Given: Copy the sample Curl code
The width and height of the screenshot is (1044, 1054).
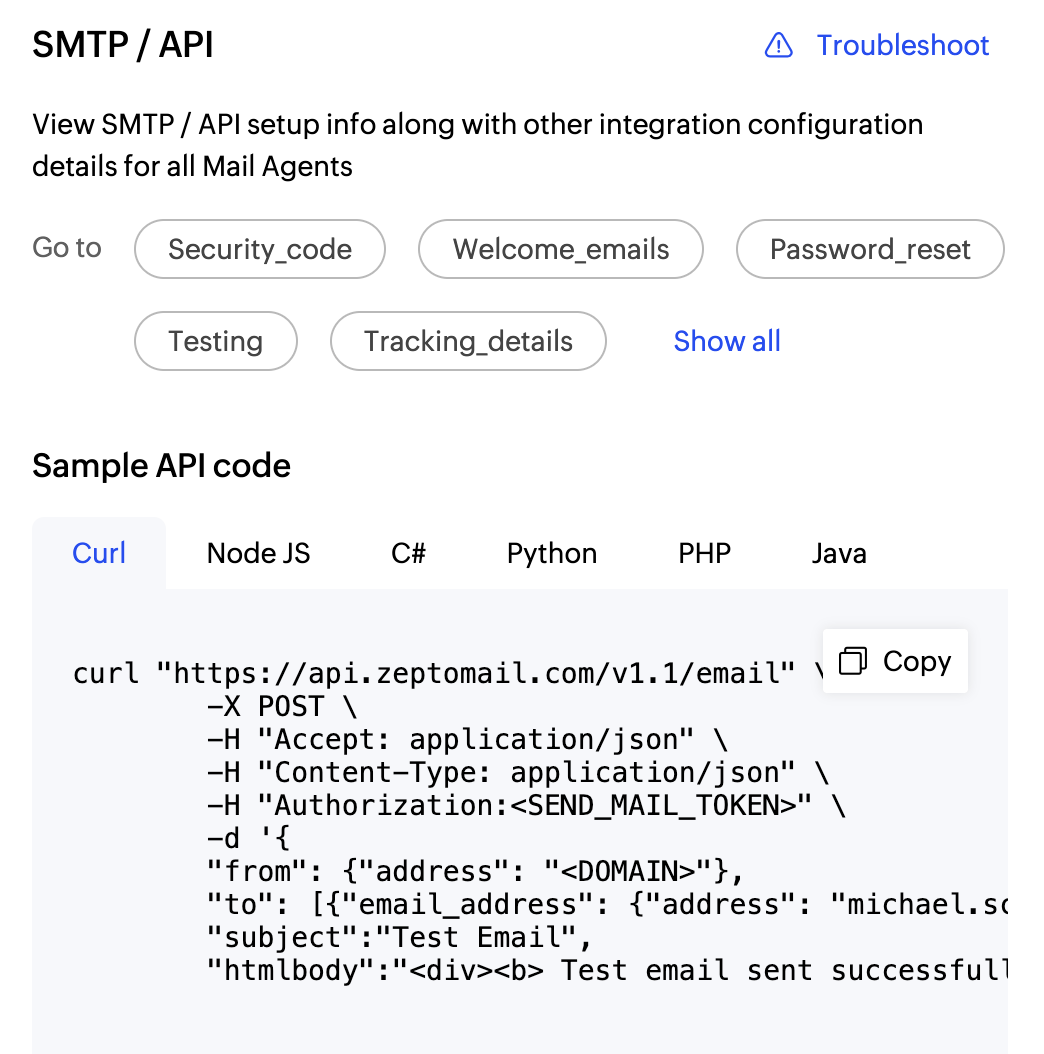Looking at the screenshot, I should (x=894, y=660).
